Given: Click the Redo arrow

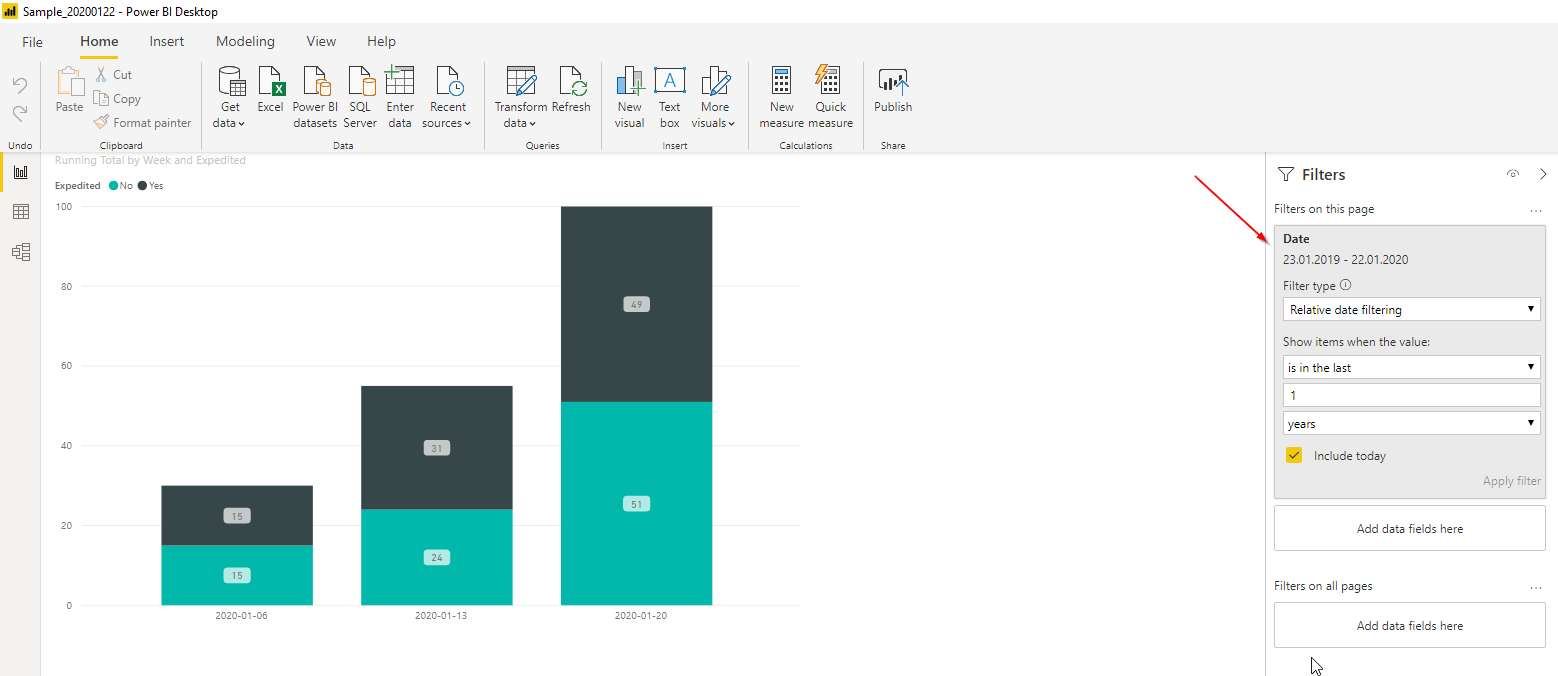Looking at the screenshot, I should [20, 113].
